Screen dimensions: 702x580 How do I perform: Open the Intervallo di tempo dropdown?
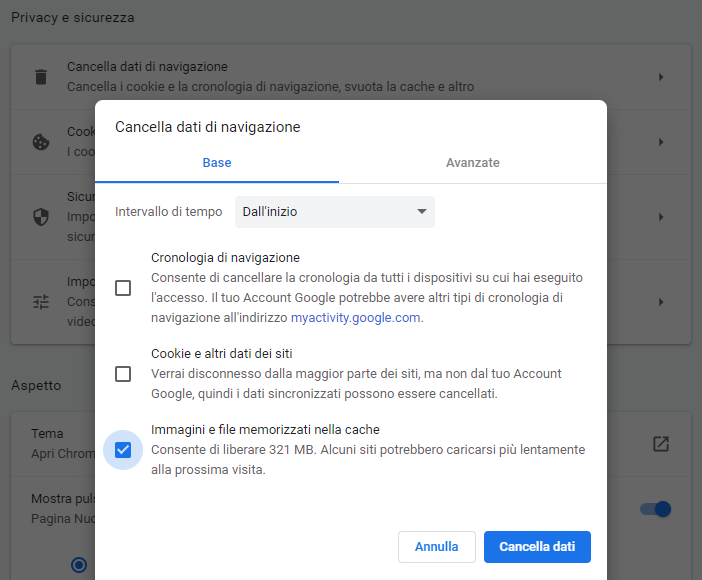pos(334,212)
